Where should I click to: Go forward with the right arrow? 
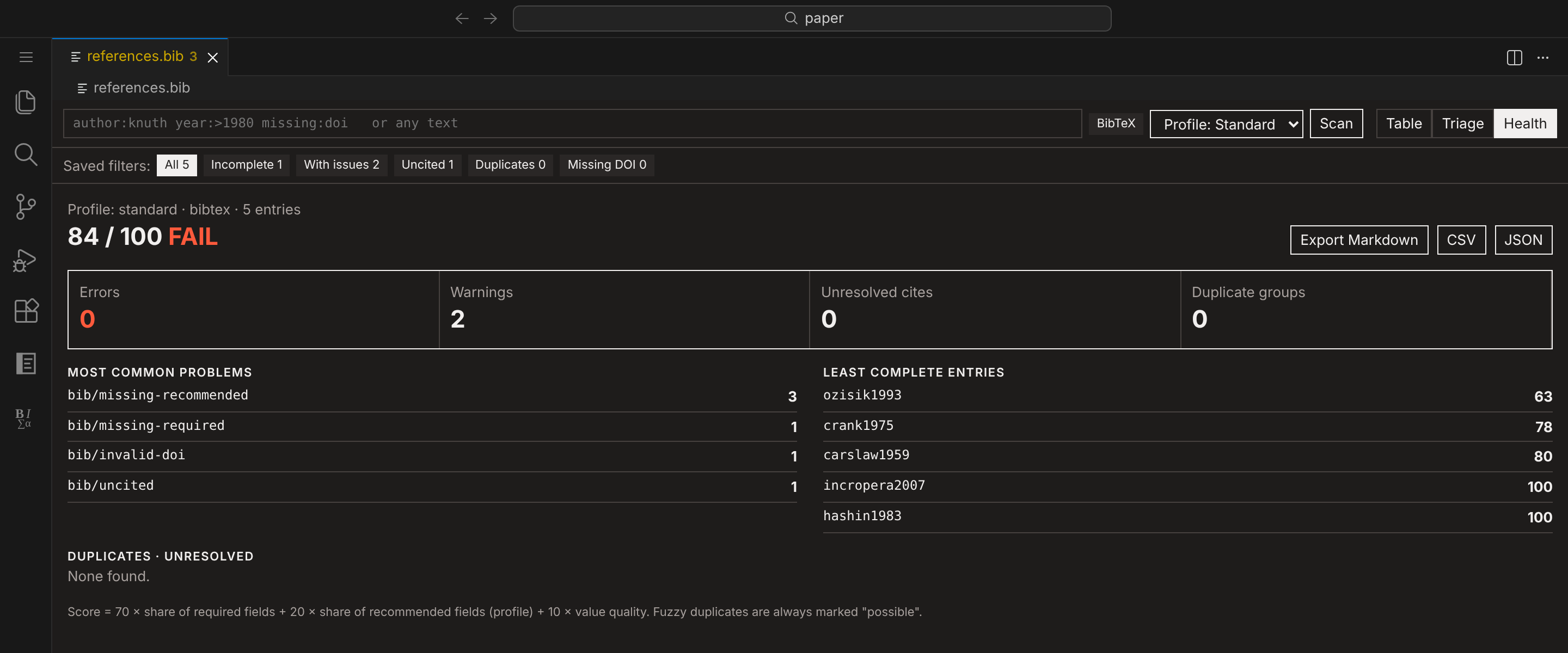[x=490, y=19]
